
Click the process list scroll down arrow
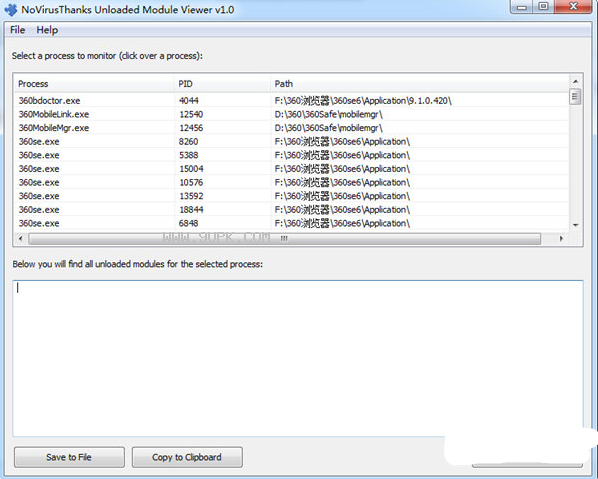click(575, 225)
